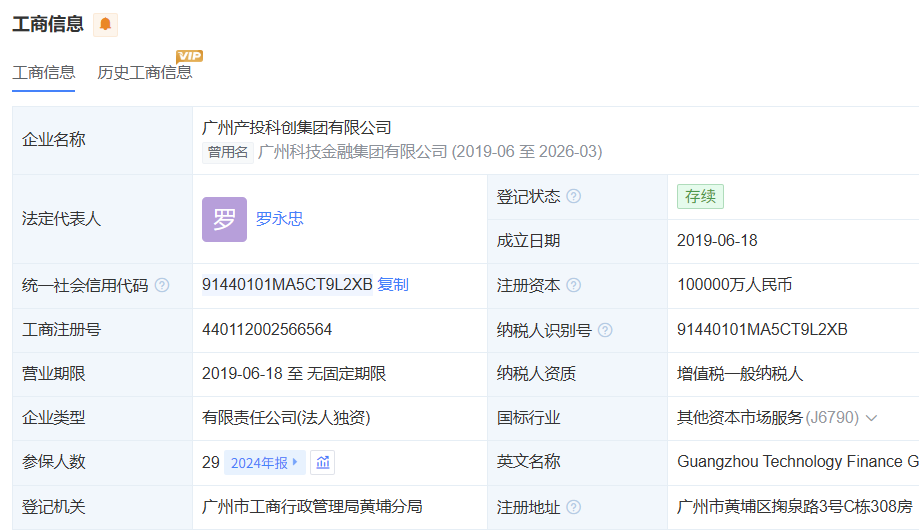This screenshot has height=530, width=919.
Task: Open the 历史工商信息 tab
Action: point(144,72)
